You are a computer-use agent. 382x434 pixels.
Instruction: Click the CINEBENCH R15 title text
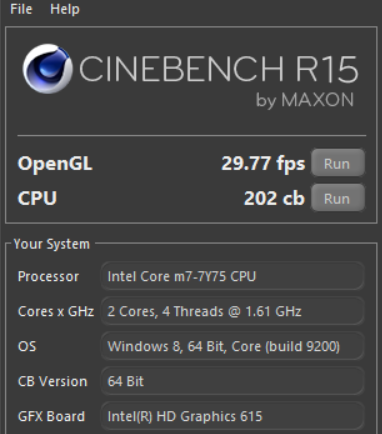tap(218, 69)
